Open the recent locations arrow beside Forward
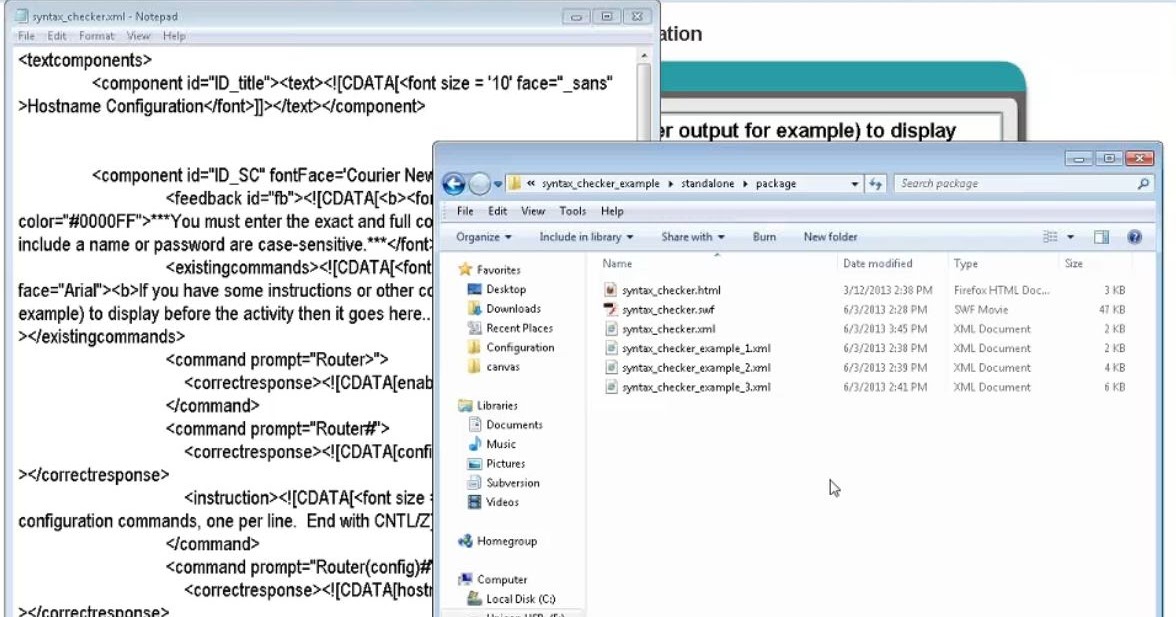The image size is (1176, 617). coord(498,184)
